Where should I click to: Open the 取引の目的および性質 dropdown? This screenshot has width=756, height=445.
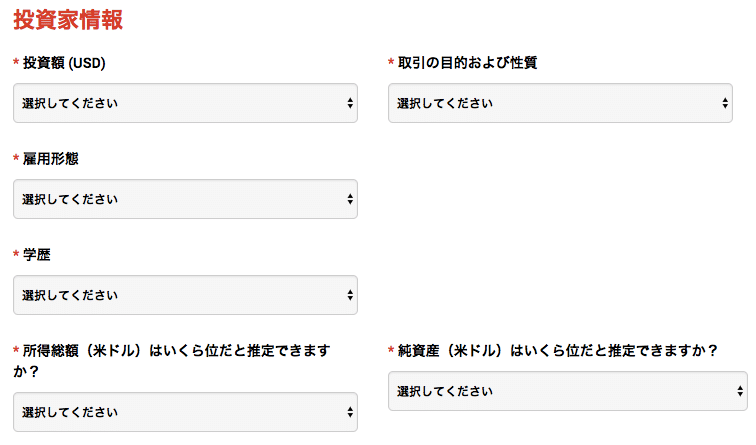click(x=560, y=103)
